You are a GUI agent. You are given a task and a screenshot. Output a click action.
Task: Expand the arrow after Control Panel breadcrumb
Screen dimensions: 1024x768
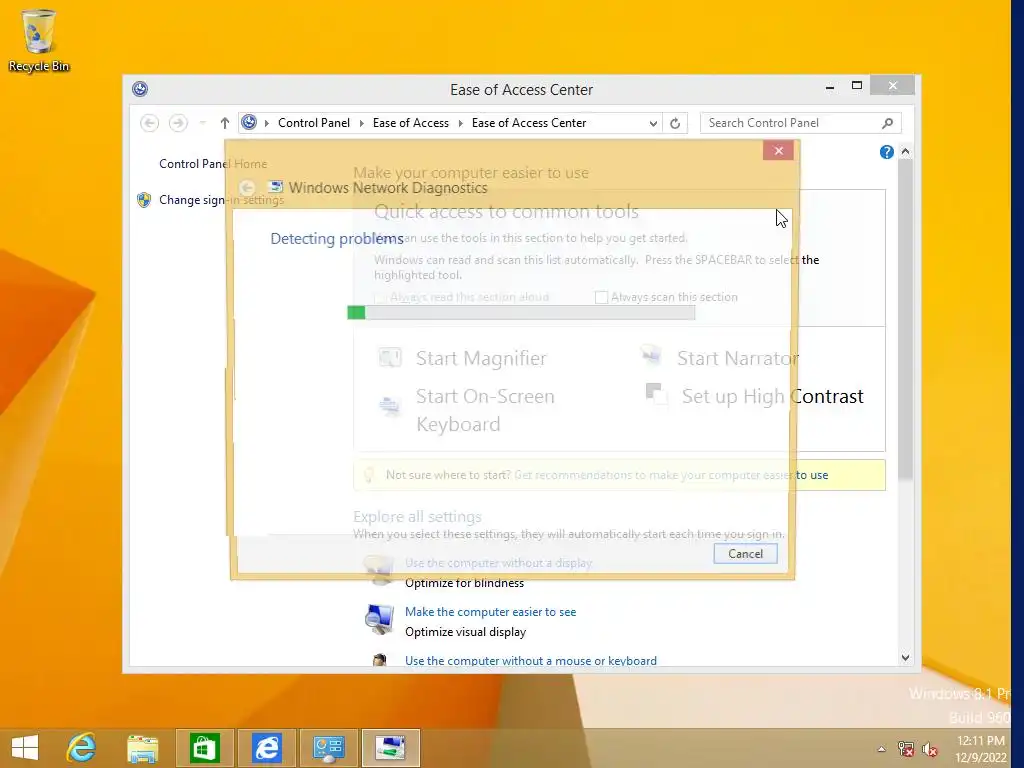pos(362,123)
